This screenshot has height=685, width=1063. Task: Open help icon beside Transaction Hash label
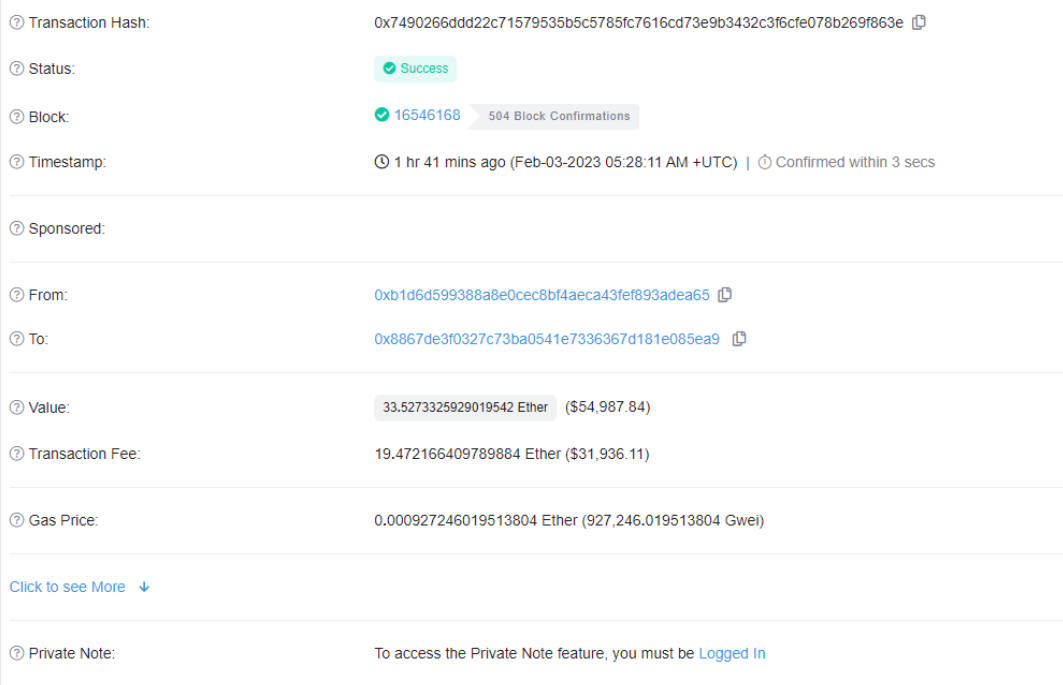pos(17,22)
